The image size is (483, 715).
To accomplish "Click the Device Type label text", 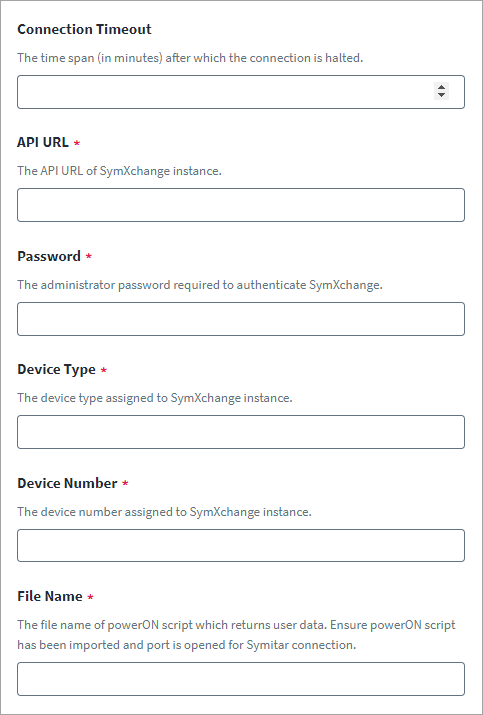I will click(x=57, y=369).
